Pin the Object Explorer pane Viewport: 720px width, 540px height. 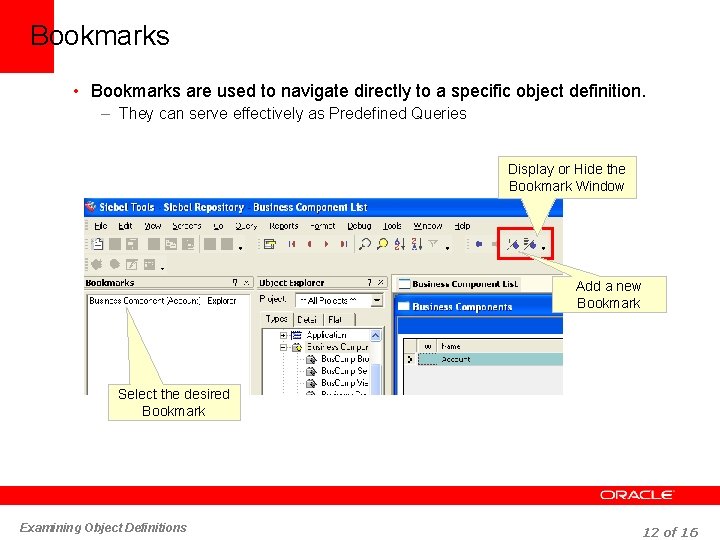click(369, 282)
